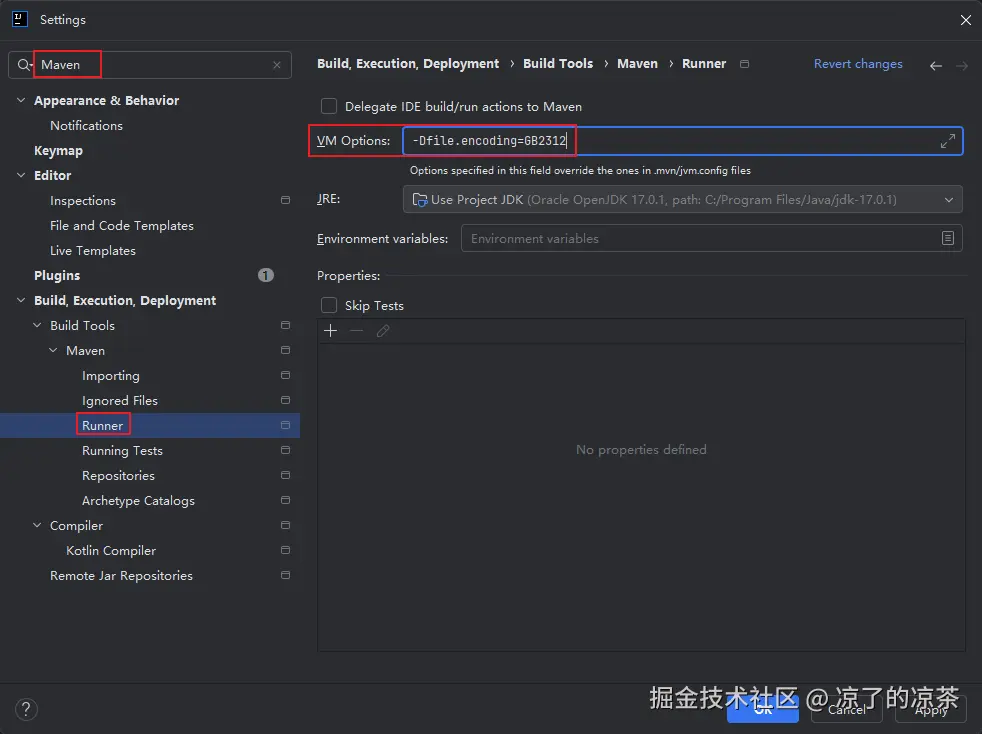Collapse Build, Execution, Deployment section
Screen dimensions: 982x734
pos(21,301)
